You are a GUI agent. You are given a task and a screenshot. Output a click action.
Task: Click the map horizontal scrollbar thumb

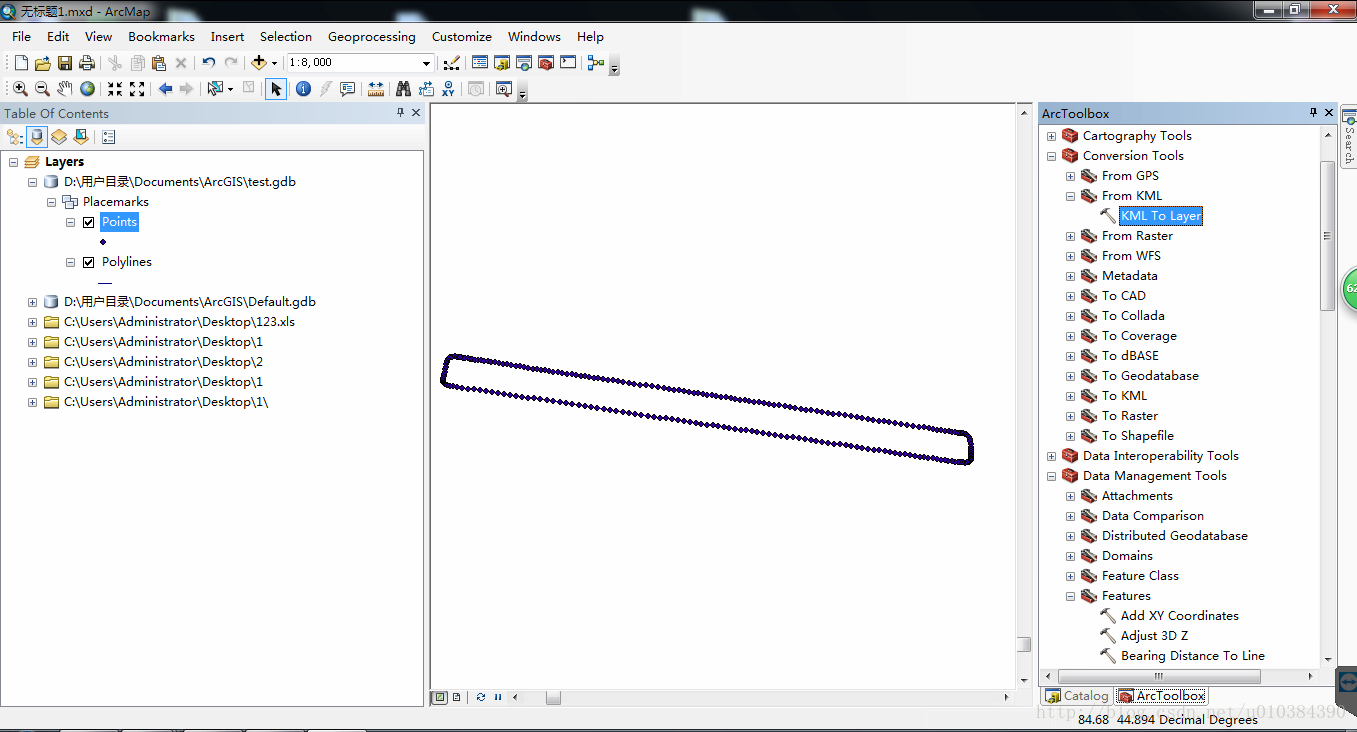pos(553,697)
